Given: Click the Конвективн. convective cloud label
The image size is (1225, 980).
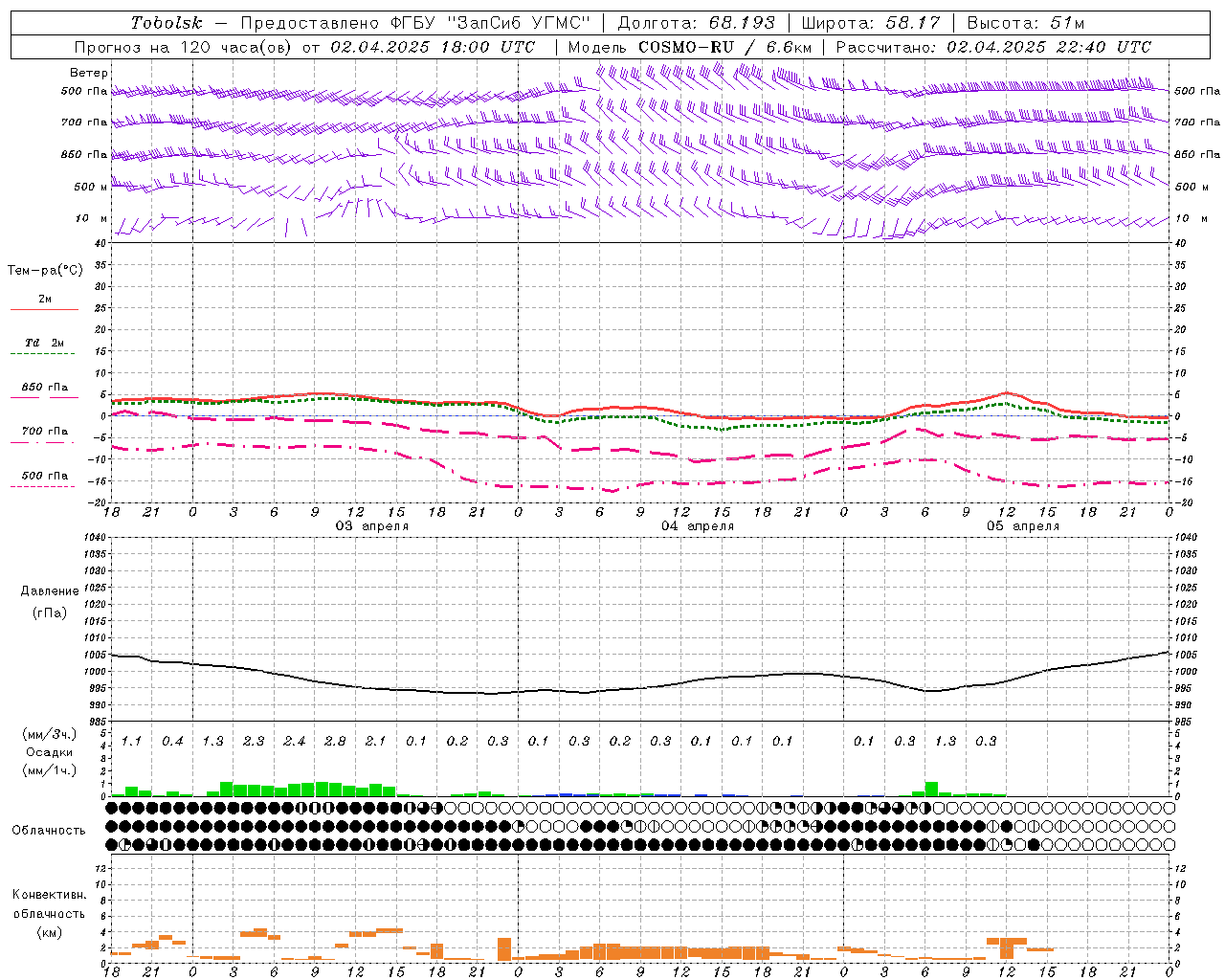Looking at the screenshot, I should 49,895.
